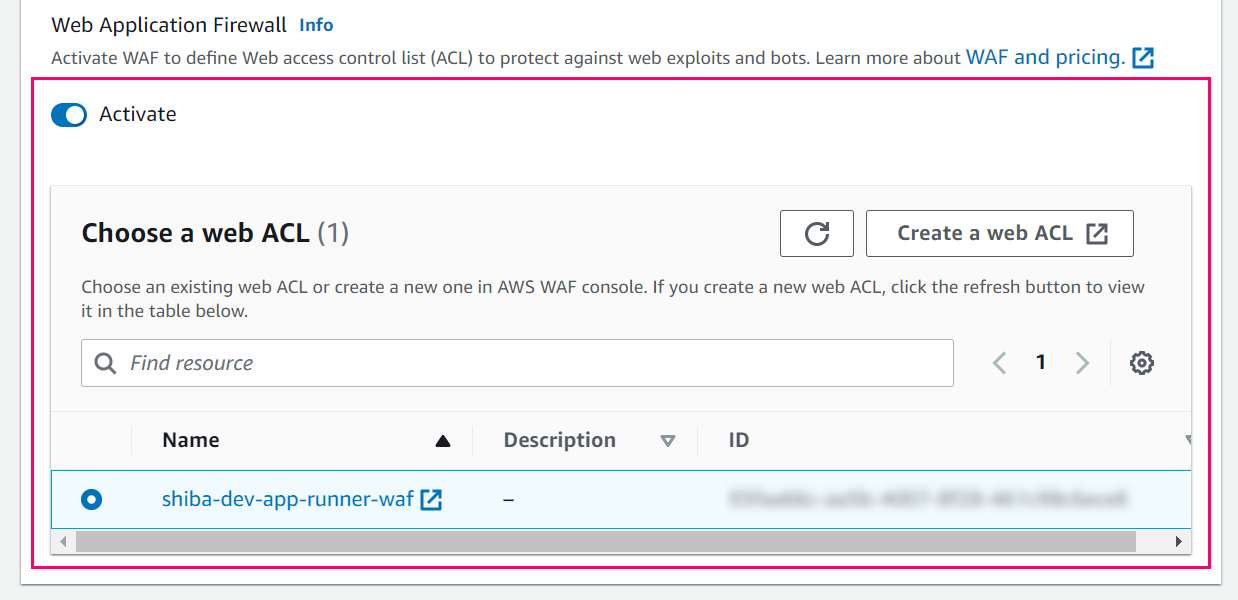
Task: Go to next page arrow in pagination
Action: [1082, 363]
